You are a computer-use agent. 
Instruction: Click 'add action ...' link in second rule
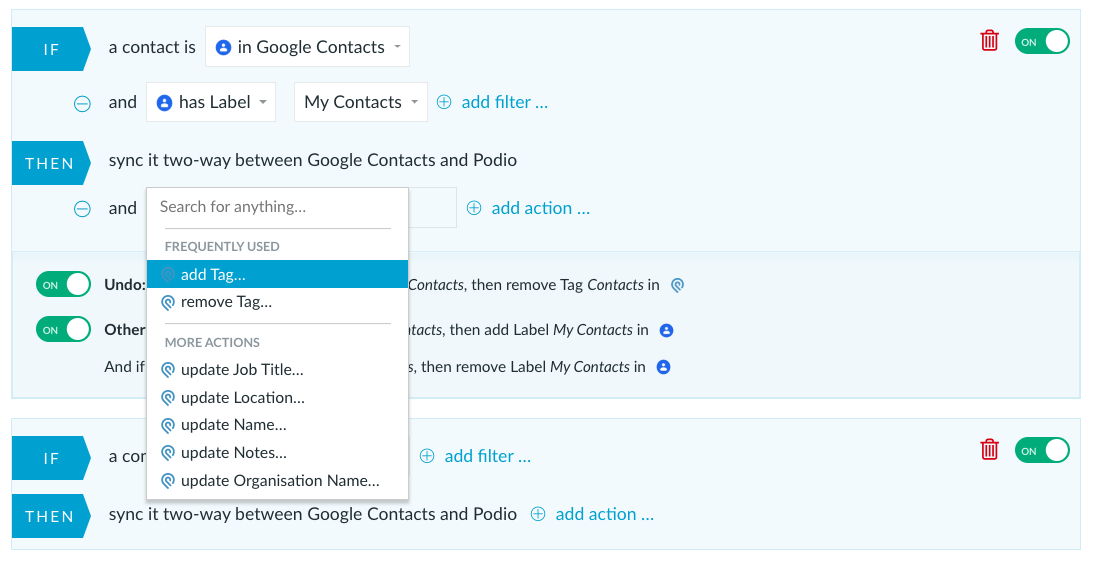[604, 514]
